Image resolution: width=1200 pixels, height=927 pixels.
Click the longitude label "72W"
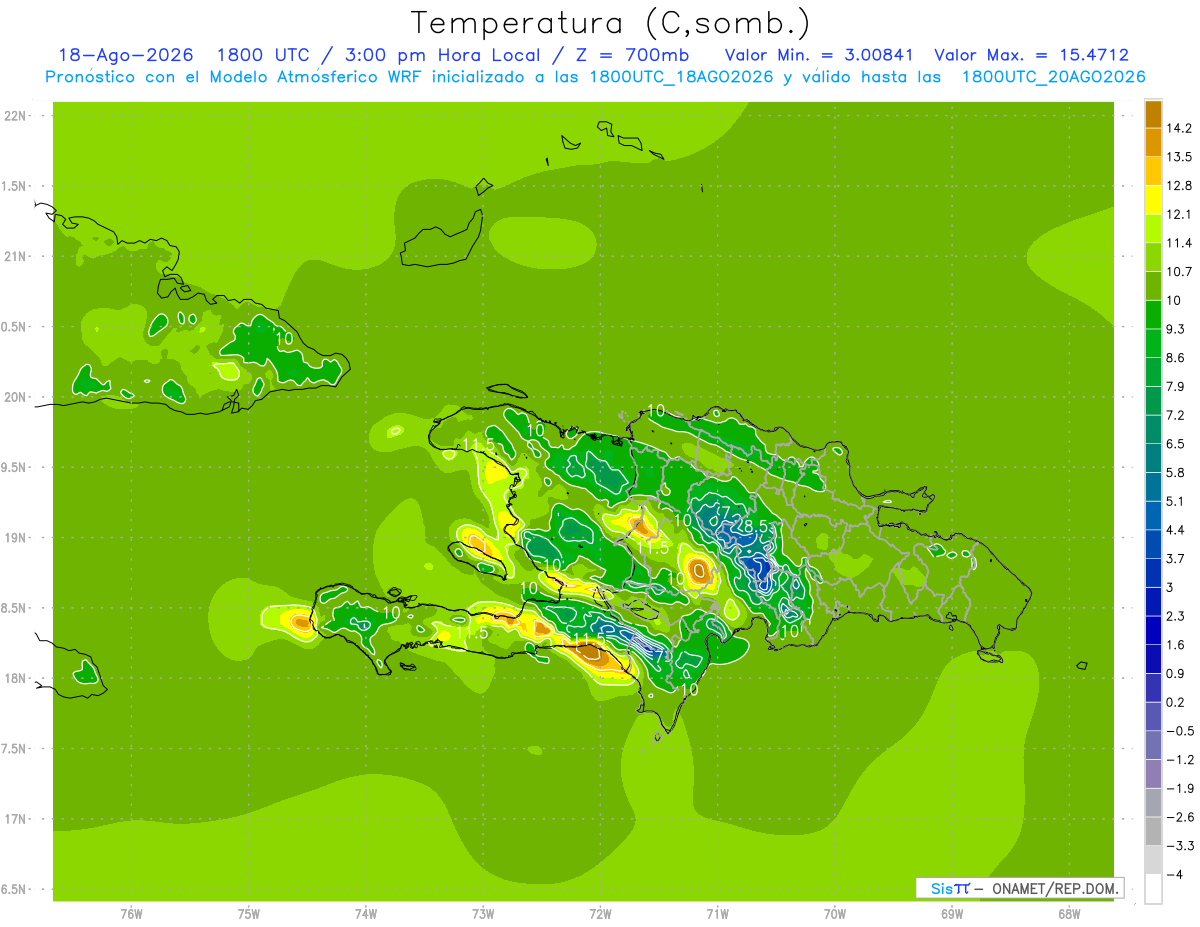600,914
